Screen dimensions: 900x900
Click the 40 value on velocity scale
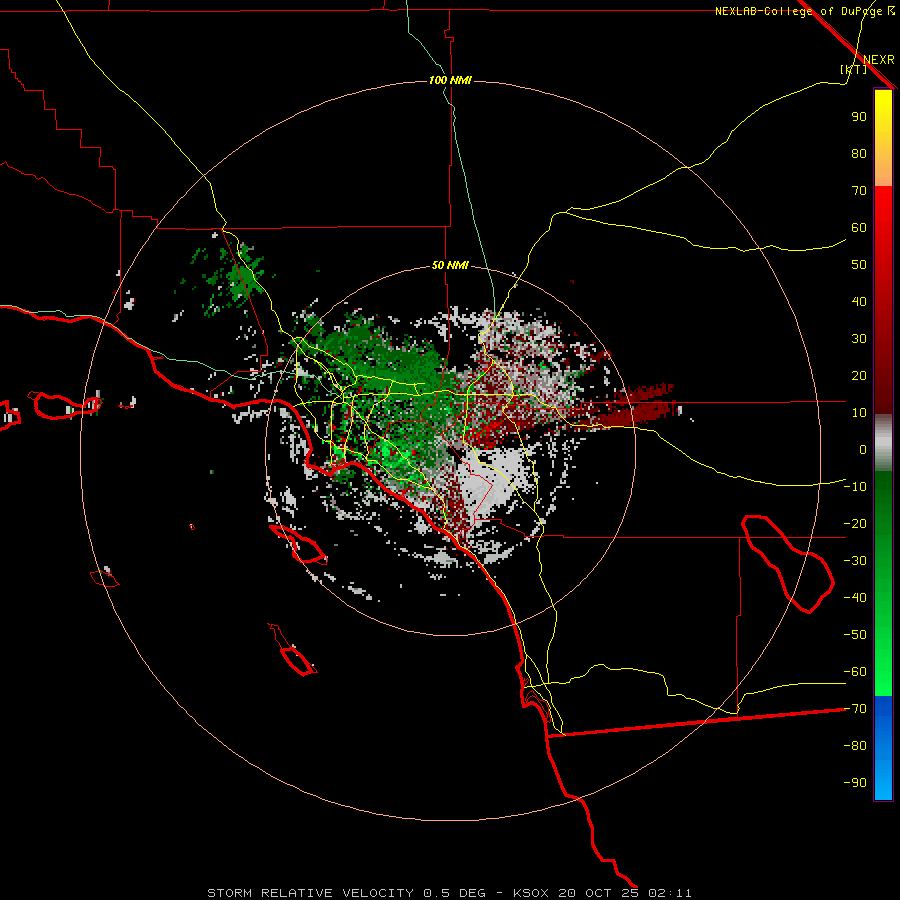[859, 302]
